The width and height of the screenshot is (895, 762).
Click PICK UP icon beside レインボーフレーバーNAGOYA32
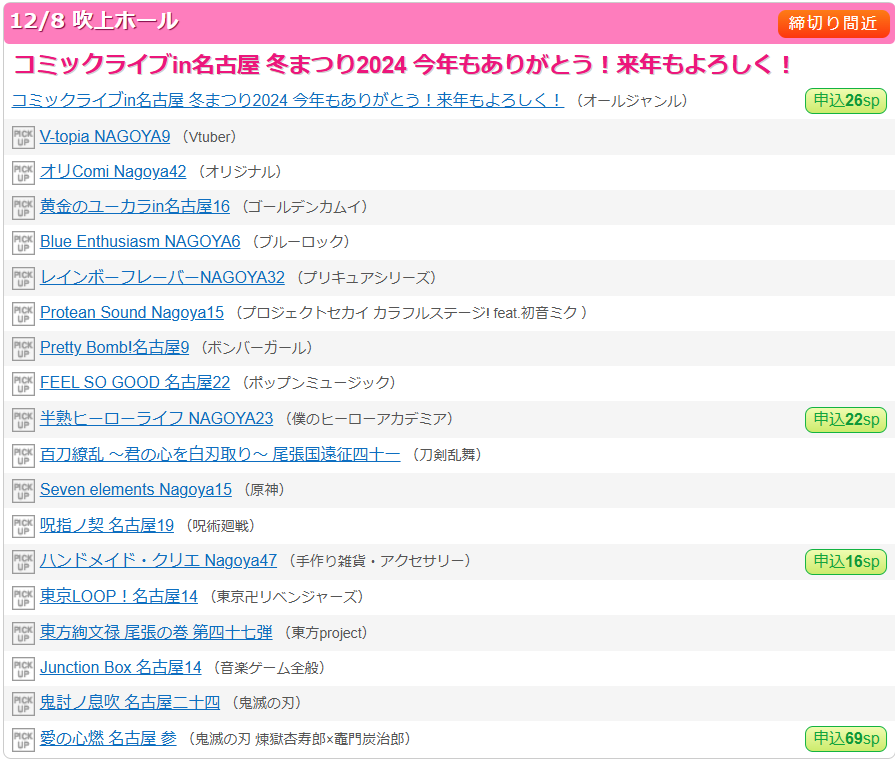click(x=23, y=279)
